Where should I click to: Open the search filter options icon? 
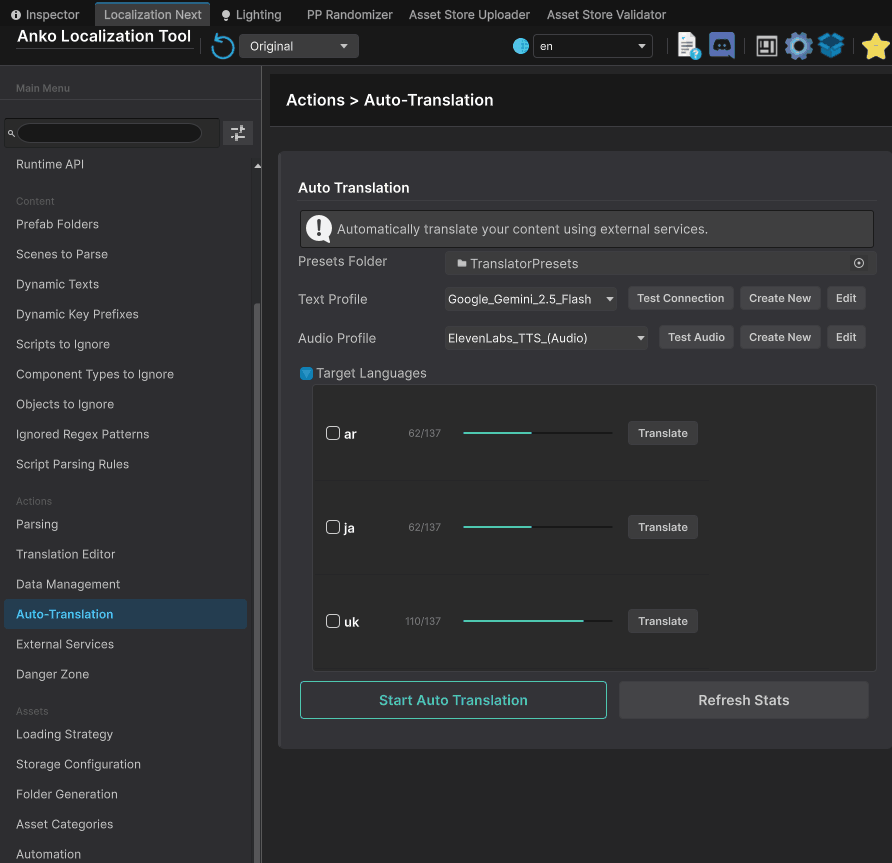click(238, 132)
